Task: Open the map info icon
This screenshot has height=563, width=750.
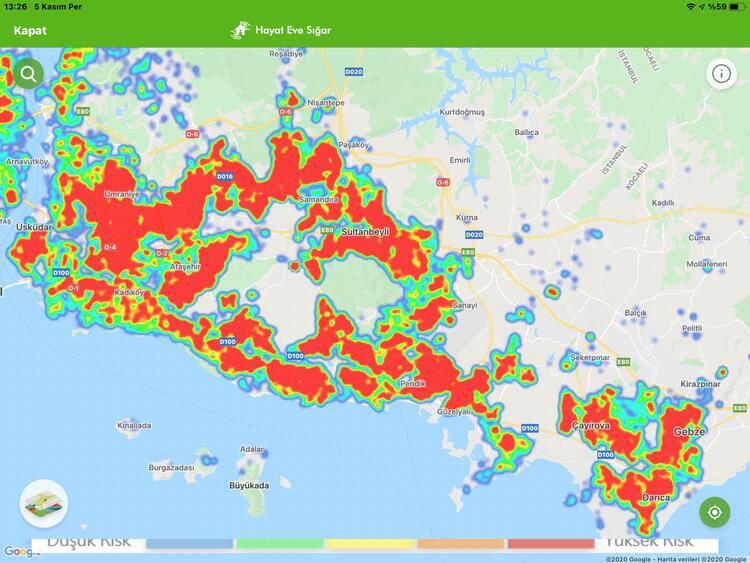Action: pos(721,73)
